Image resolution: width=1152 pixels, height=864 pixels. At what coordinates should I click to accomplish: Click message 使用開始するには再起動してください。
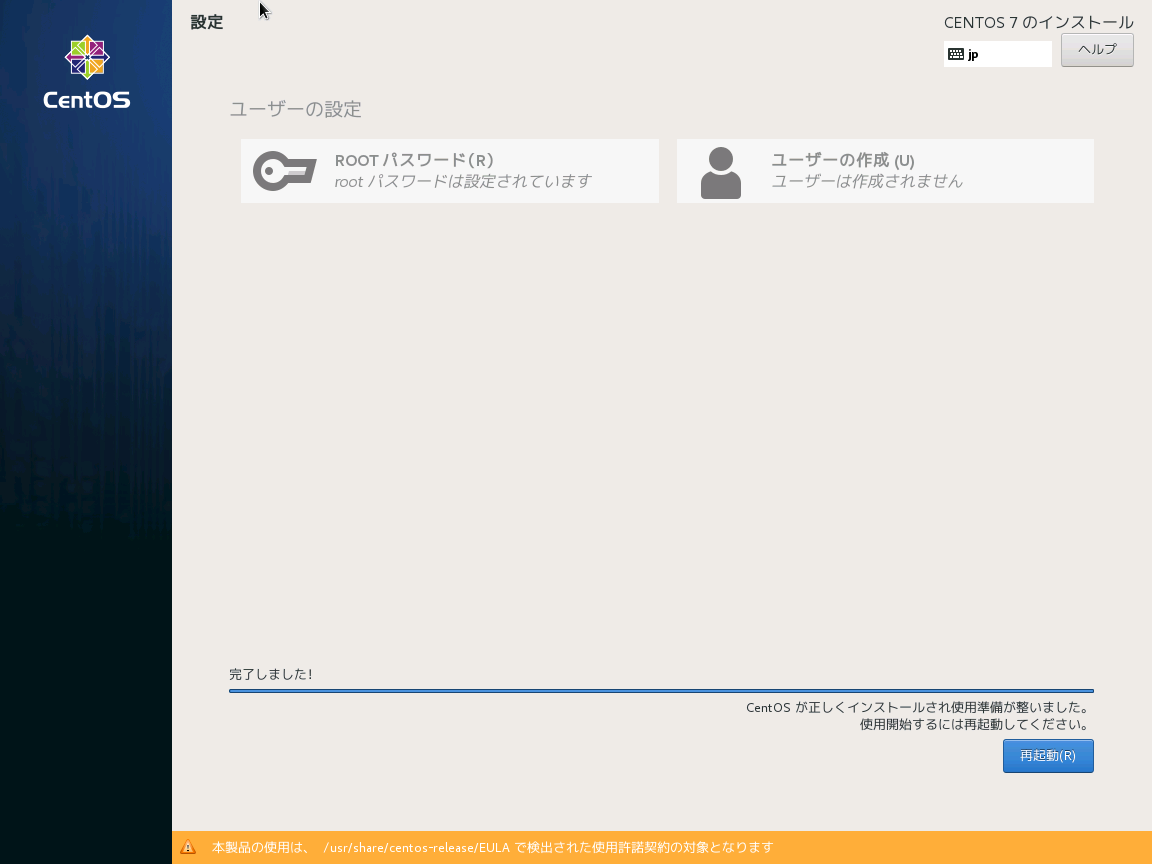coord(974,724)
